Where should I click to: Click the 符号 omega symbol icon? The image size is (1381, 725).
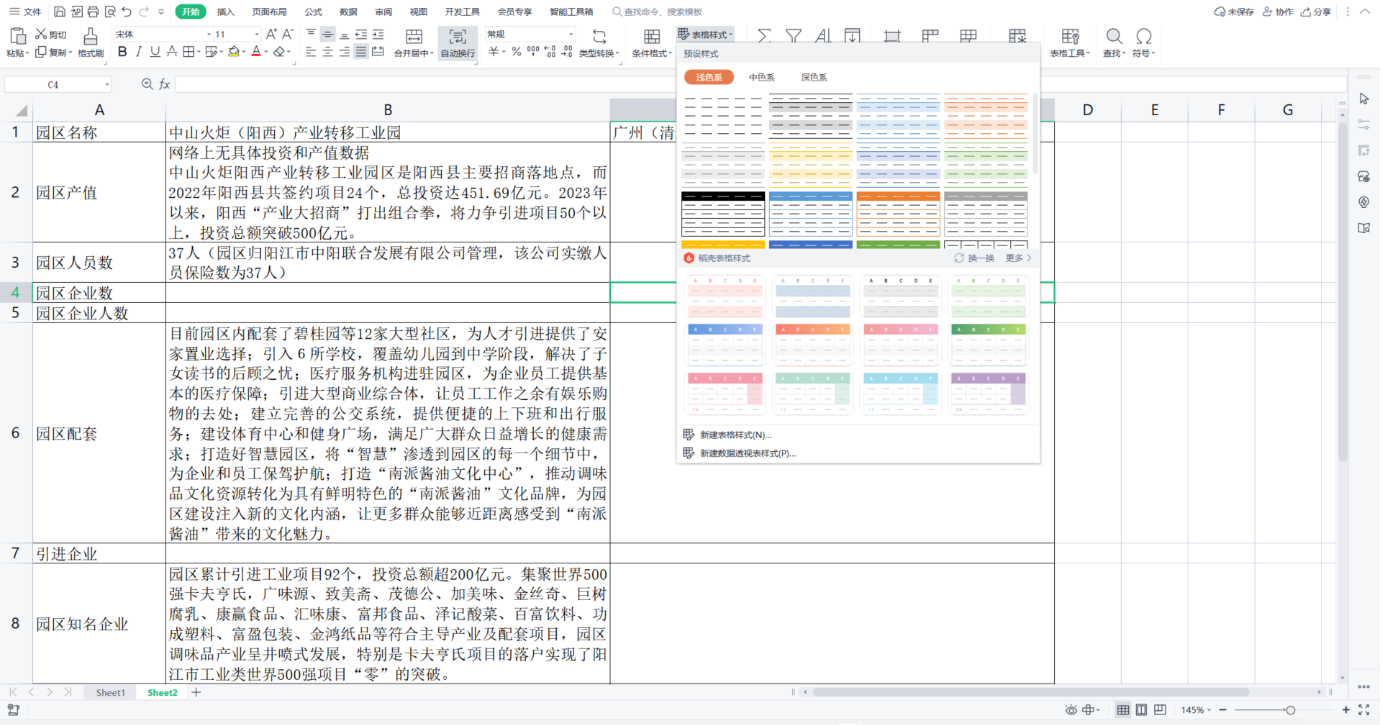(x=1144, y=36)
